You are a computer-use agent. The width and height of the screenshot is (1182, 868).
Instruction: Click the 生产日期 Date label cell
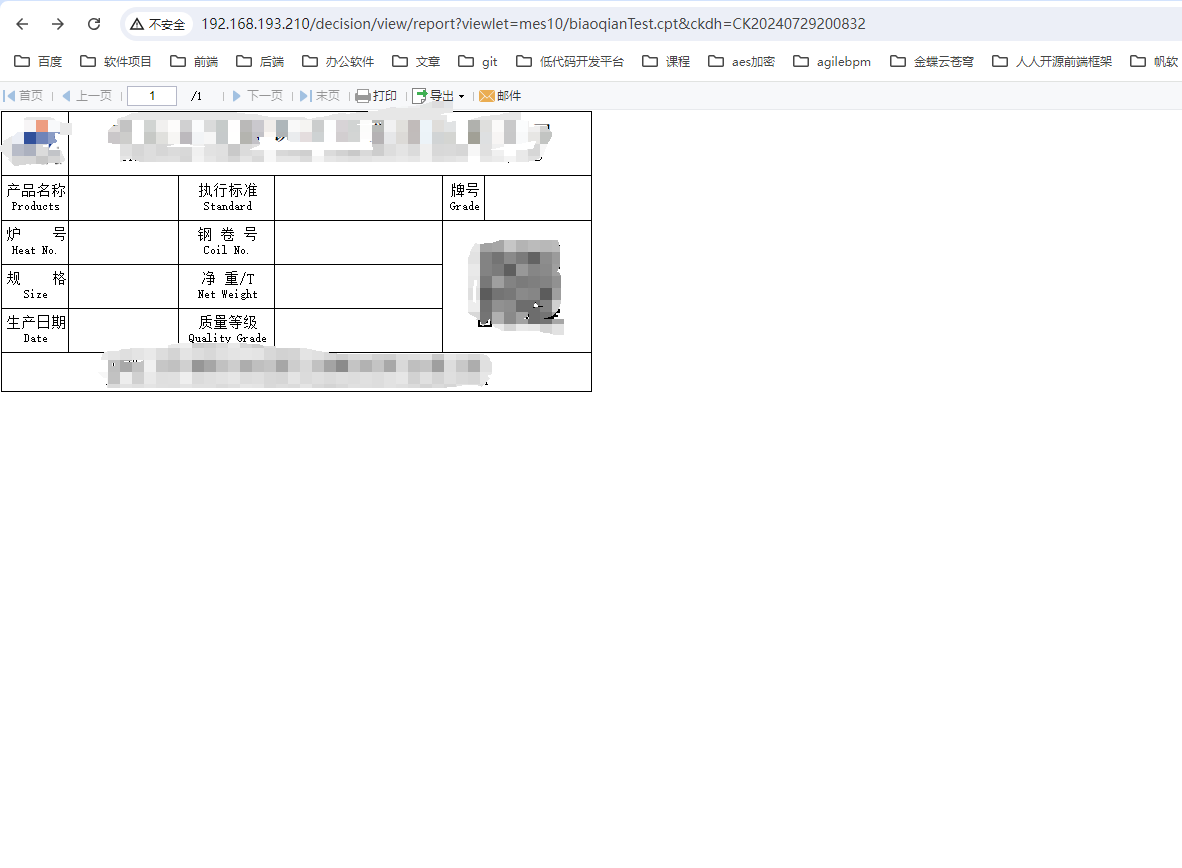[35, 330]
